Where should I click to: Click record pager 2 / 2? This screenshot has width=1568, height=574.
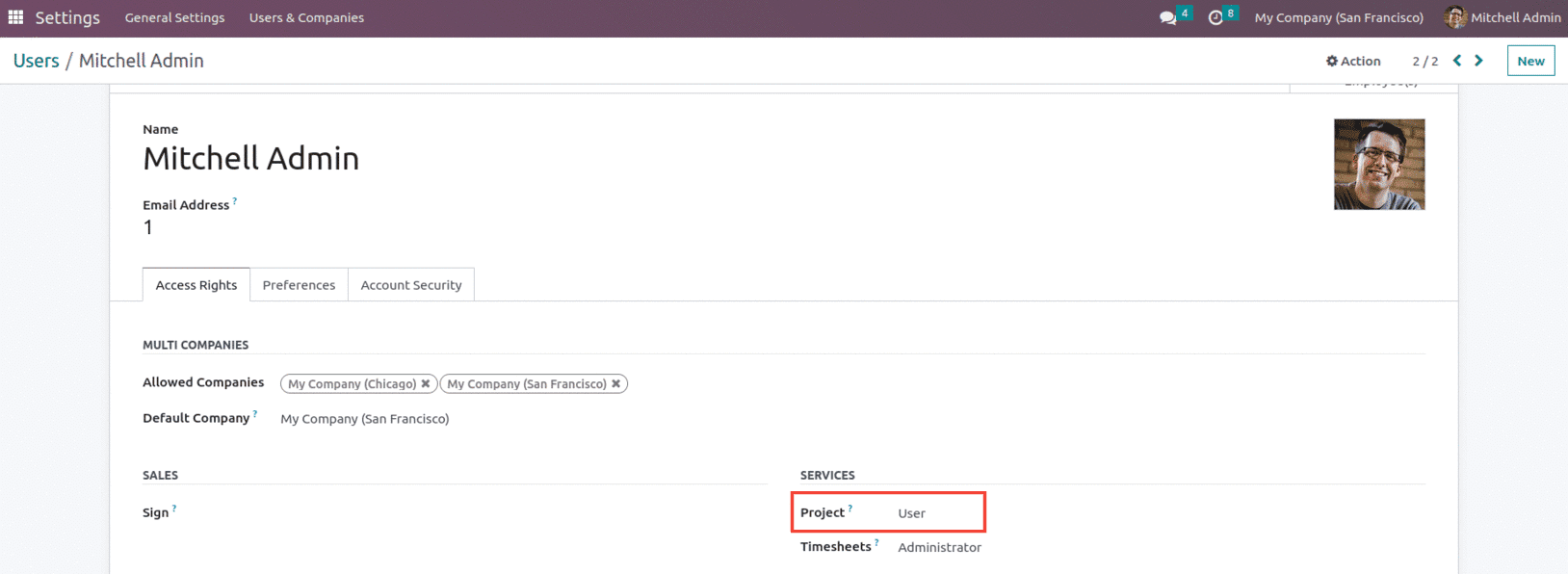pyautogui.click(x=1425, y=61)
